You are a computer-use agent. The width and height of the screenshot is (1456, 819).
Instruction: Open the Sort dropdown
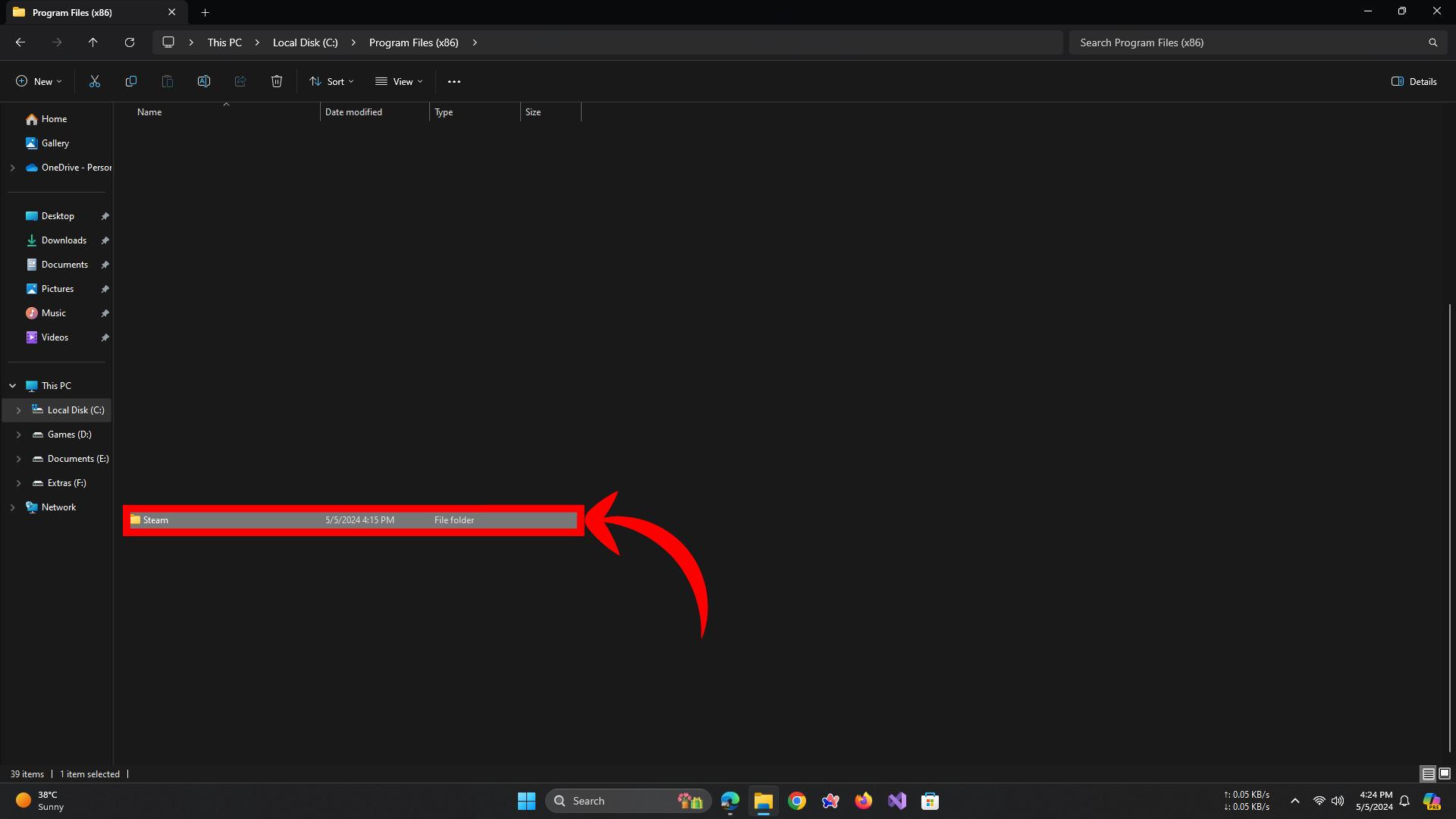(332, 81)
